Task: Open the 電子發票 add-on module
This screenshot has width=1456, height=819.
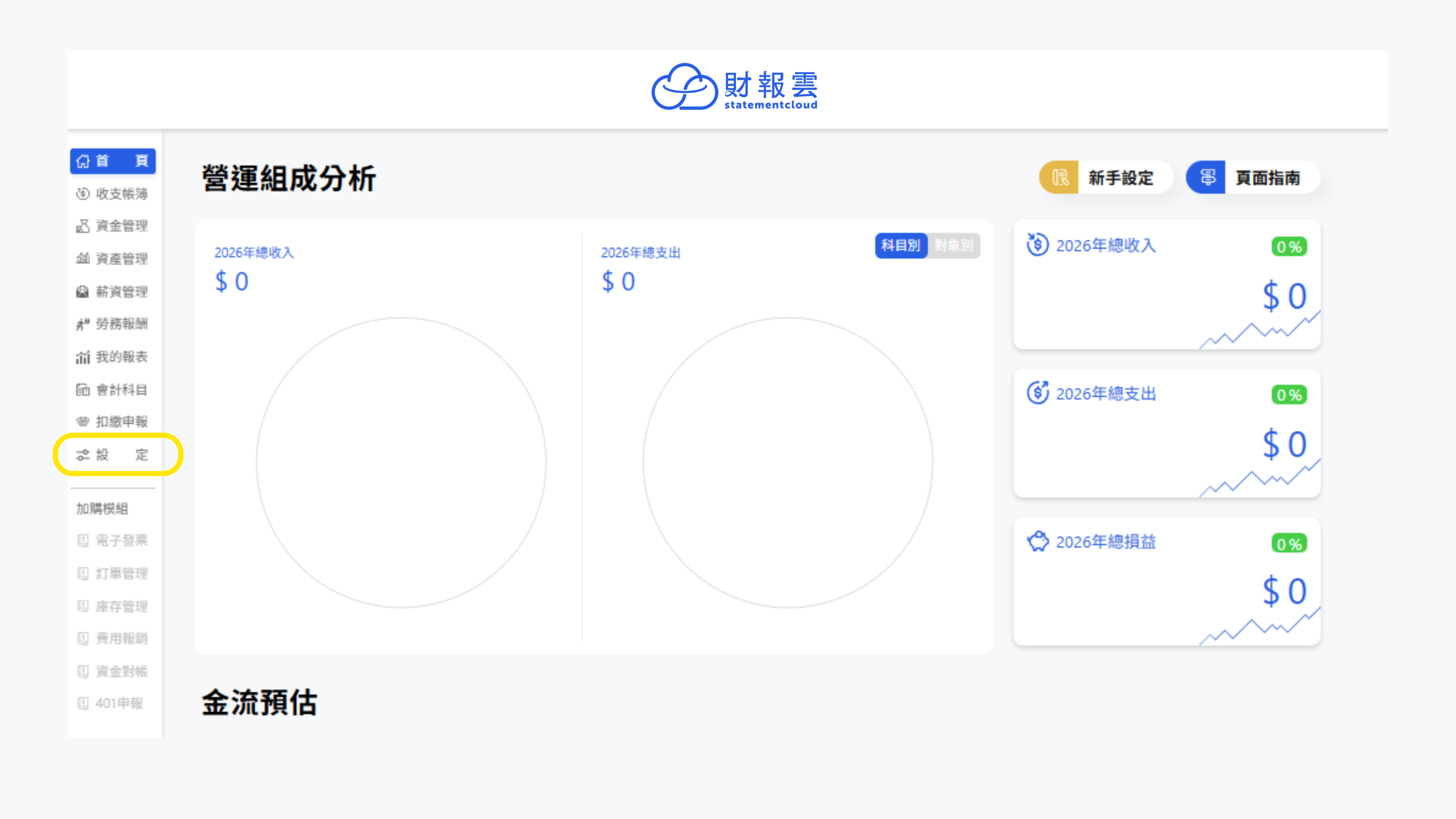Action: (113, 540)
